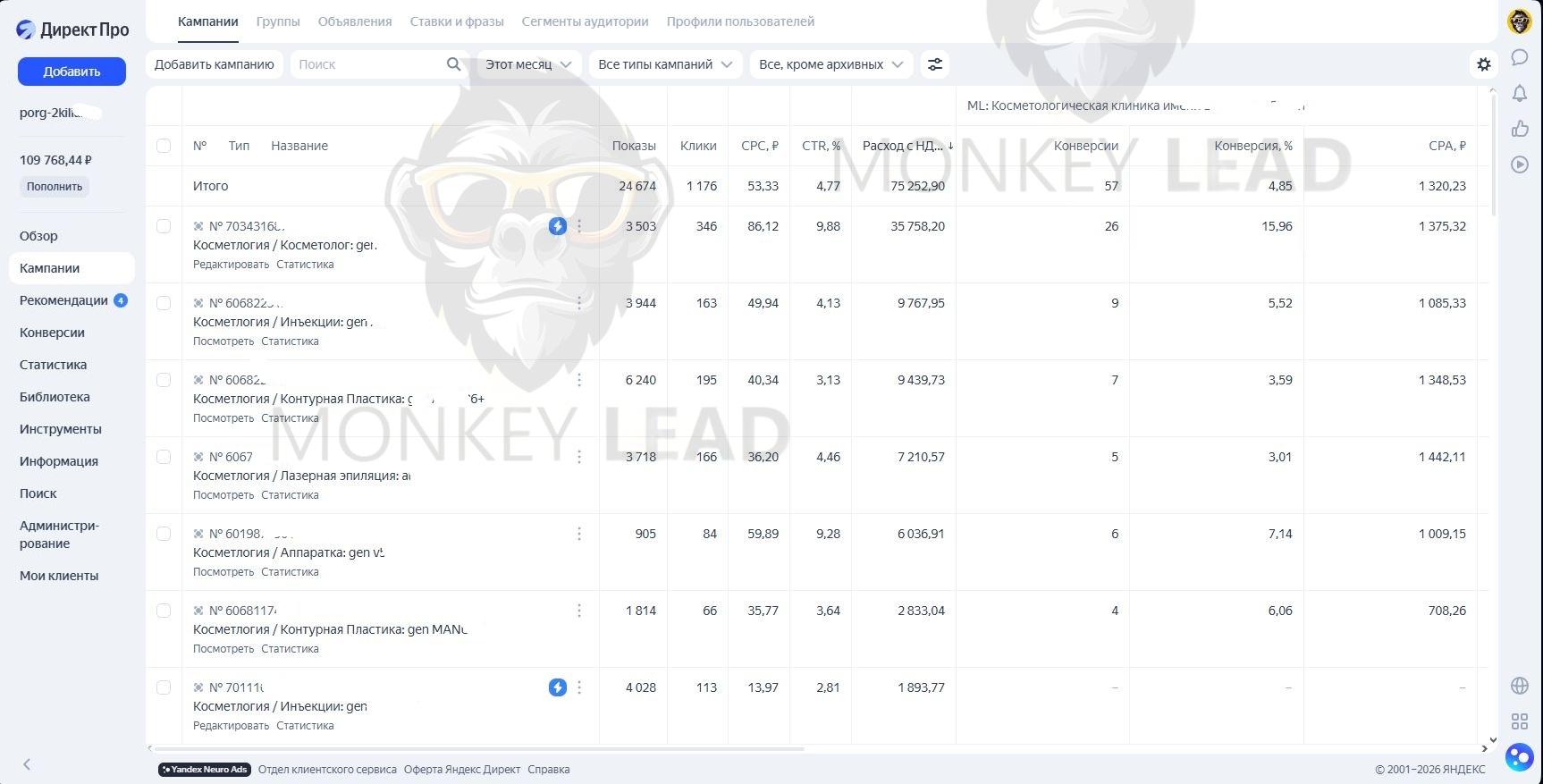The image size is (1543, 784).
Task: Click the globe language icon
Action: click(x=1520, y=686)
